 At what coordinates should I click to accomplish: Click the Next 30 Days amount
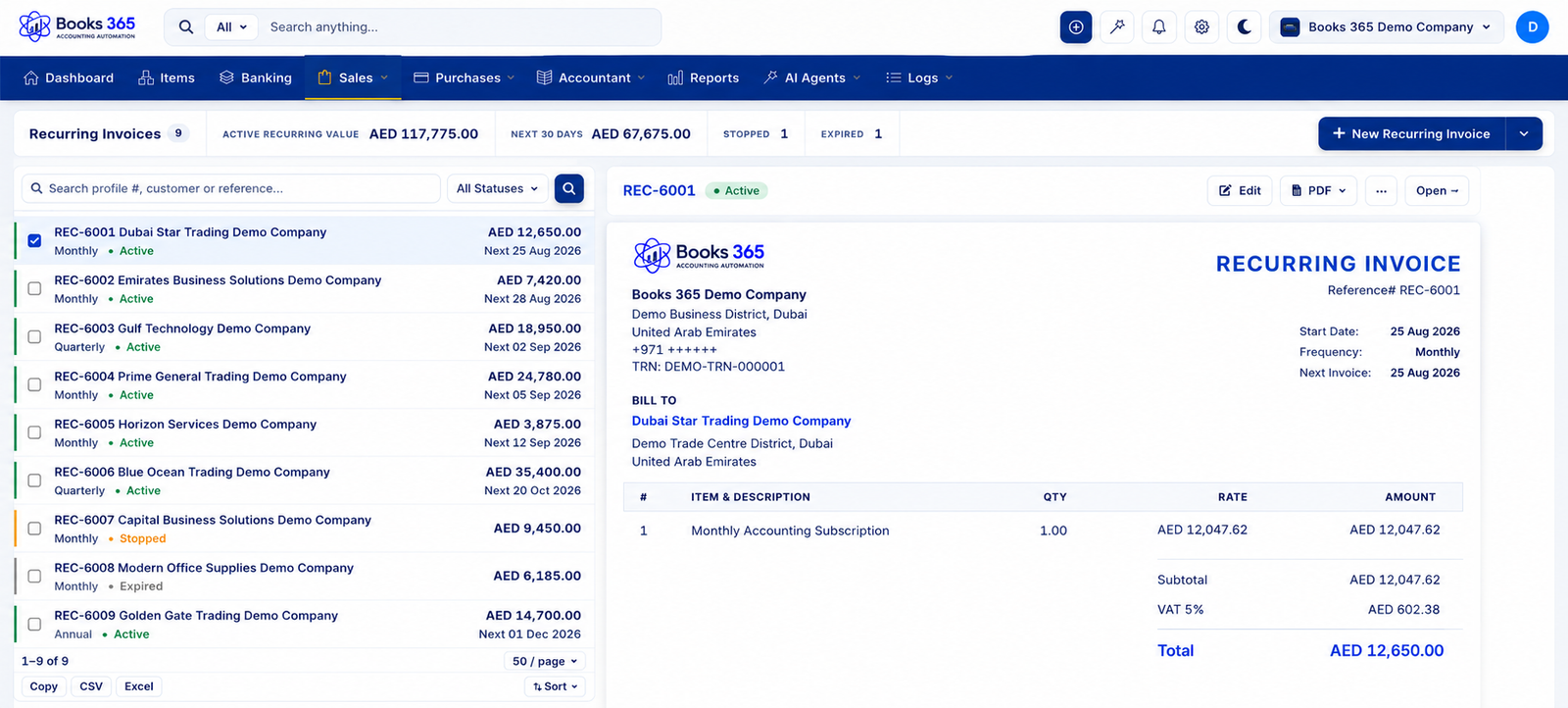(641, 133)
